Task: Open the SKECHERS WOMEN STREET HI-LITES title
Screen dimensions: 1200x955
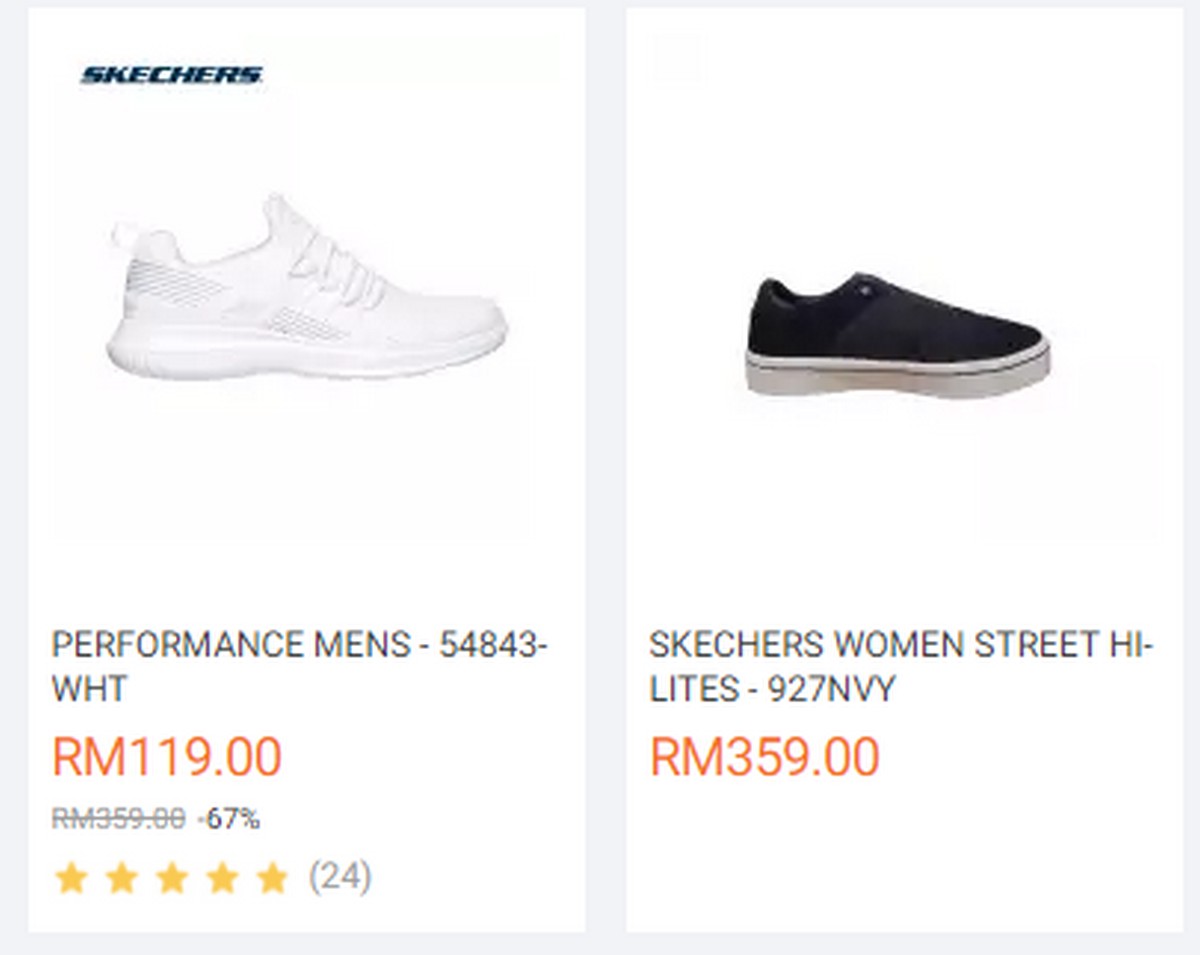Action: pyautogui.click(x=901, y=666)
